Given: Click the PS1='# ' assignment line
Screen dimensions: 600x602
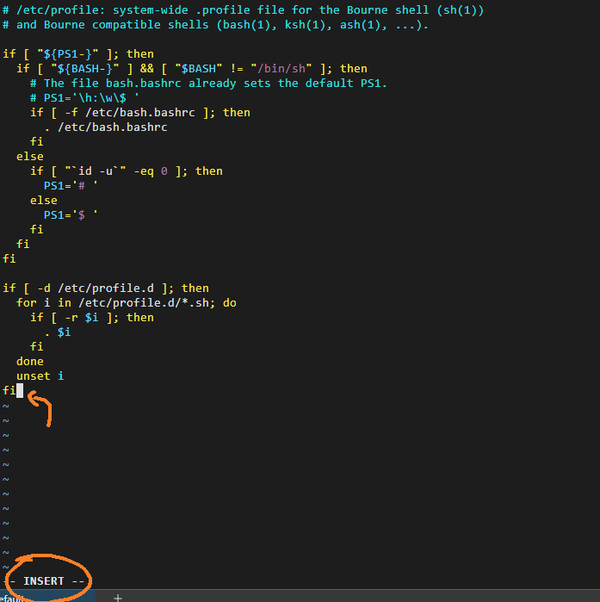Looking at the screenshot, I should (71, 185).
